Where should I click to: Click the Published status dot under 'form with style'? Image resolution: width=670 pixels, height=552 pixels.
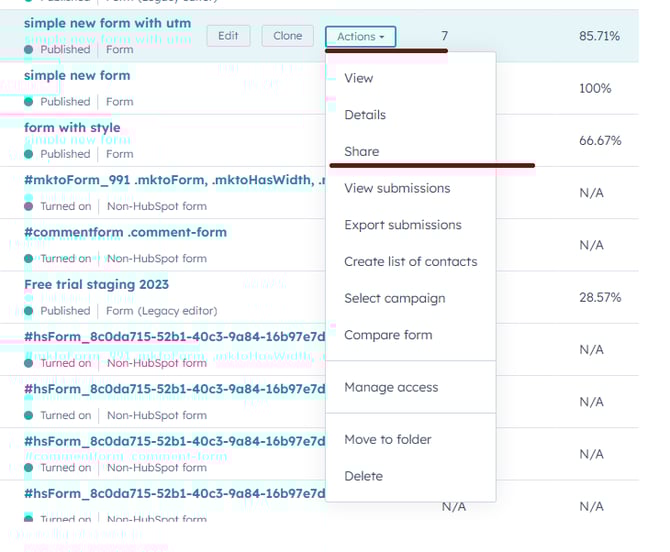click(x=29, y=154)
